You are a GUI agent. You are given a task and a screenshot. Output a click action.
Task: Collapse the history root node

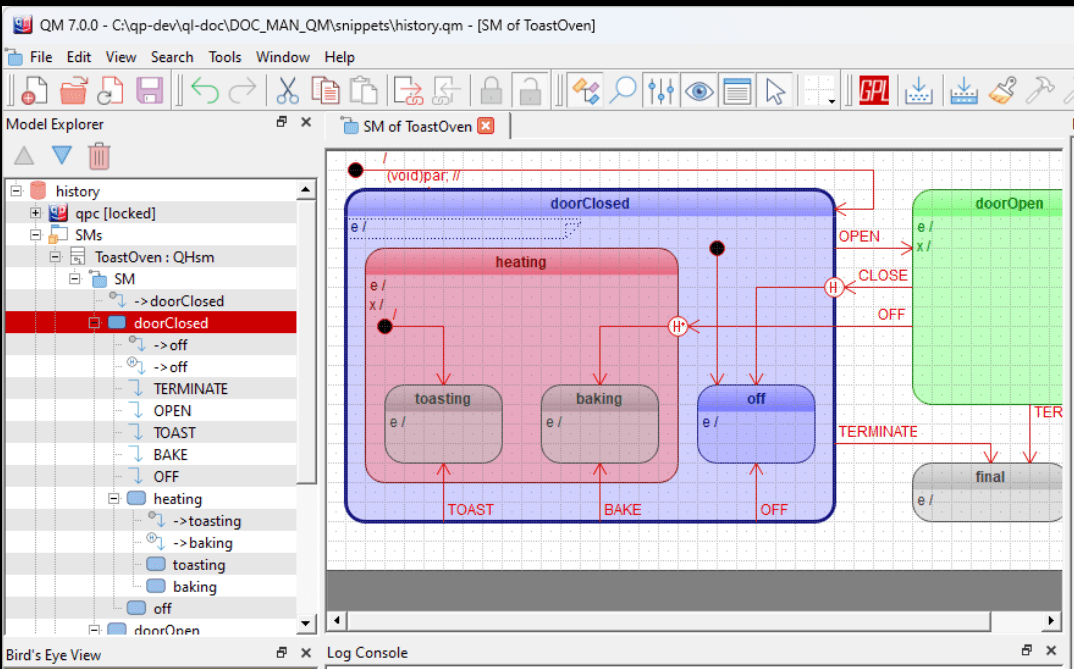tap(16, 191)
